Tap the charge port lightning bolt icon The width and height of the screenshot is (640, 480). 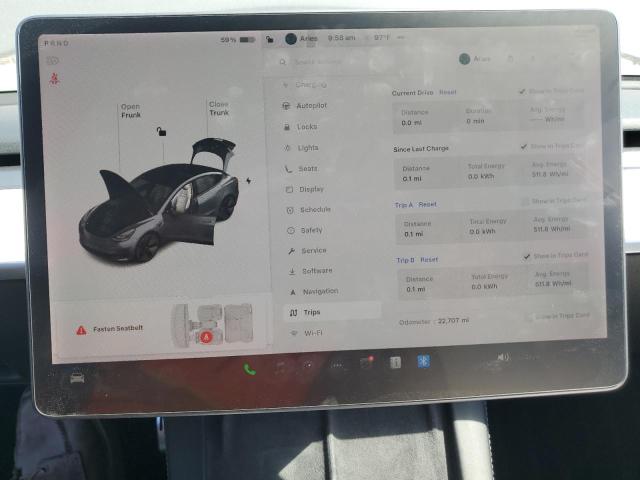point(249,180)
